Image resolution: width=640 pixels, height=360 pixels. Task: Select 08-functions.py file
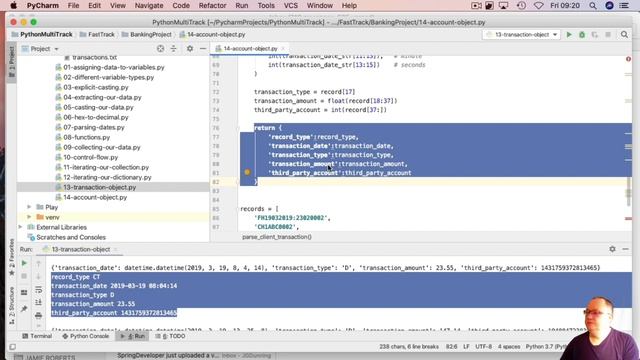pyautogui.click(x=87, y=137)
